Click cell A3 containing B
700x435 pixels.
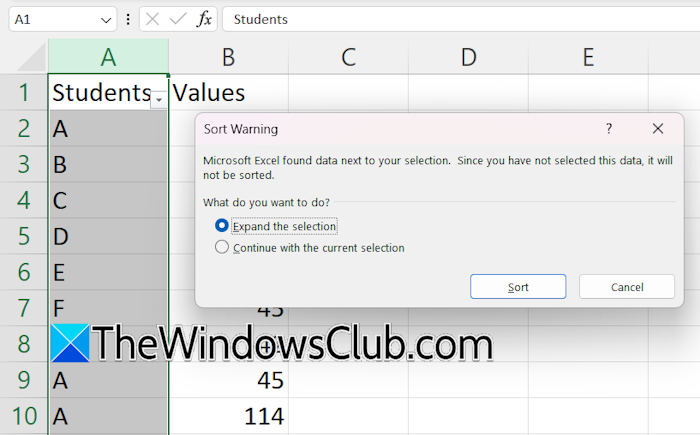point(108,164)
